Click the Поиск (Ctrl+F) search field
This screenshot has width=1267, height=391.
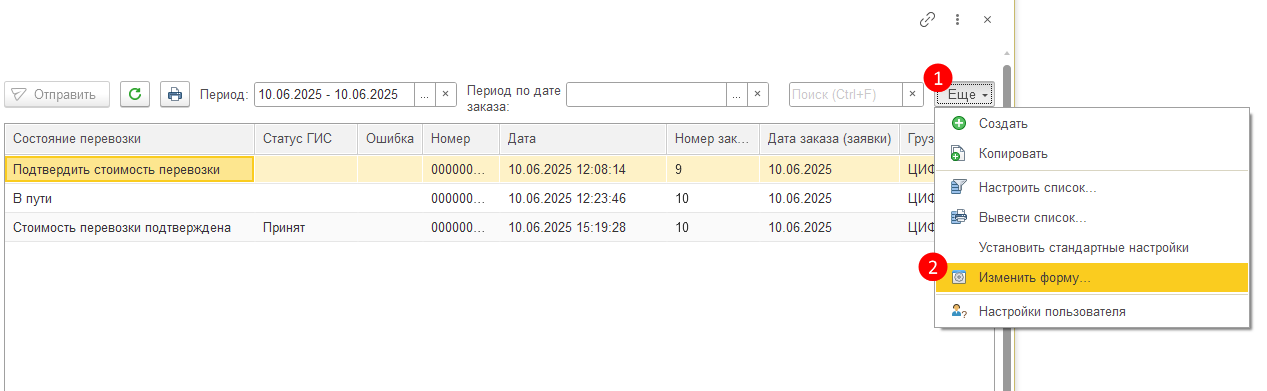click(845, 94)
